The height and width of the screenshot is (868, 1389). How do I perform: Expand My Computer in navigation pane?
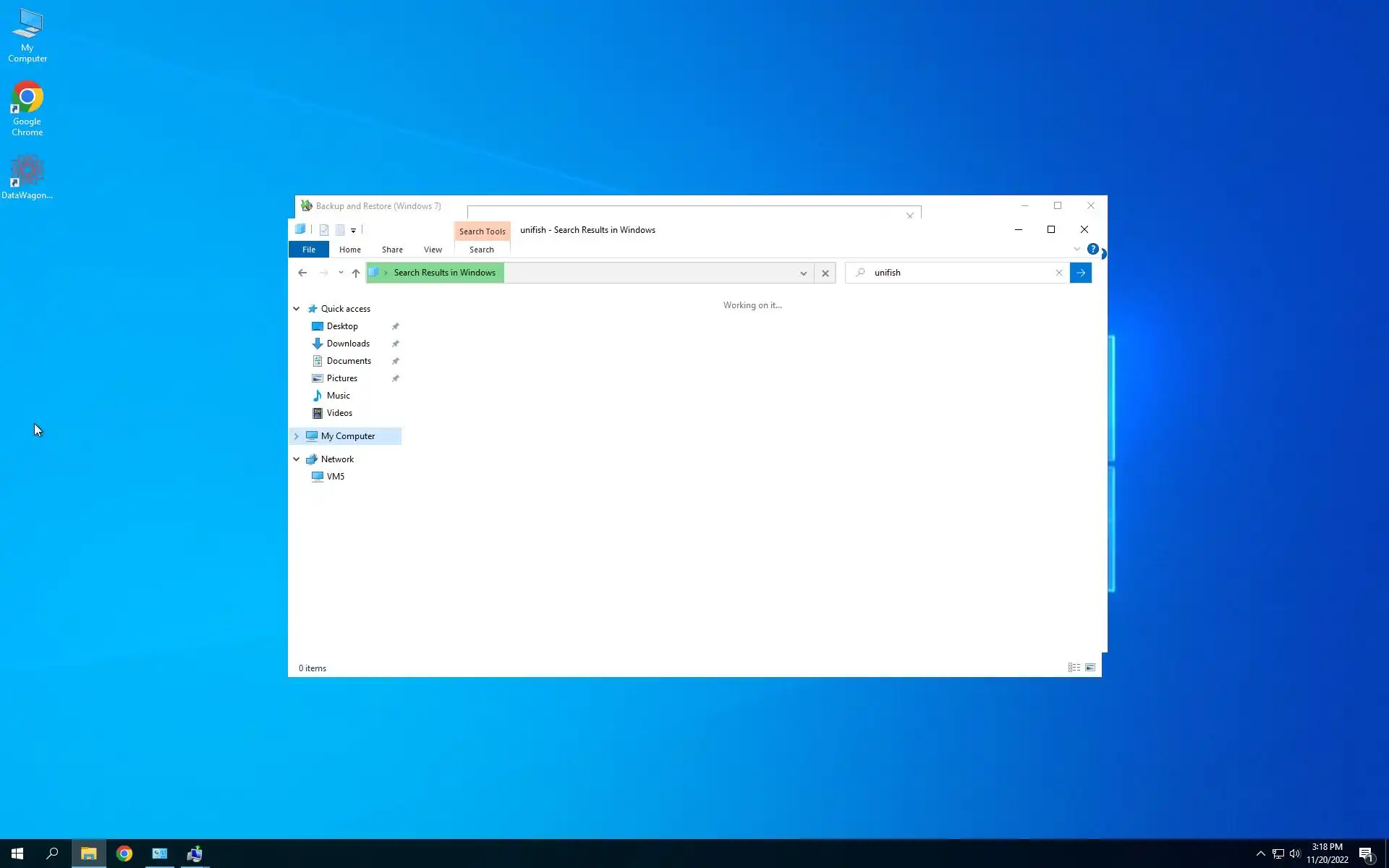(x=296, y=436)
